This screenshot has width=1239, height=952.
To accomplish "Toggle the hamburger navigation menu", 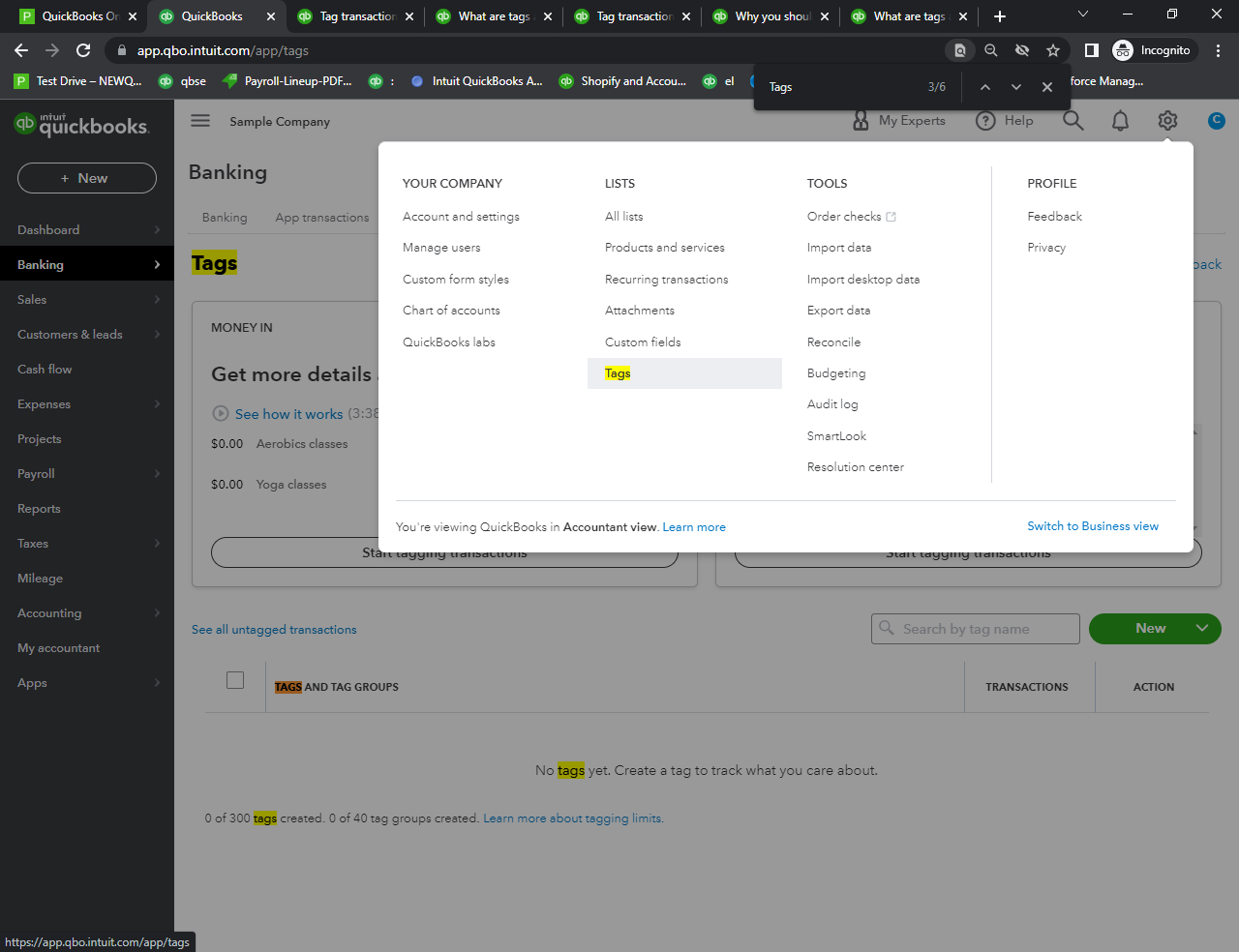I will tap(200, 121).
